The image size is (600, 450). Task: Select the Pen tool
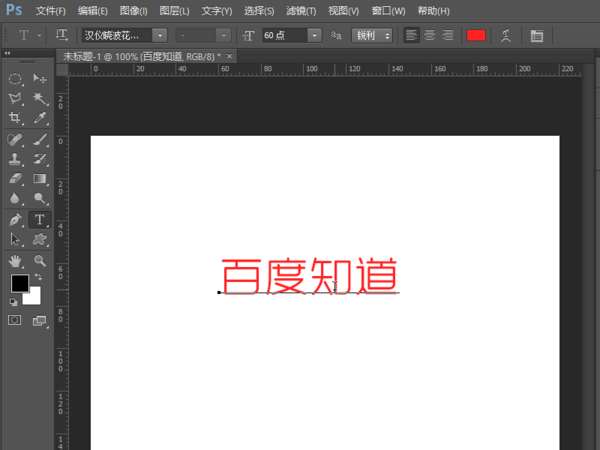pos(15,220)
